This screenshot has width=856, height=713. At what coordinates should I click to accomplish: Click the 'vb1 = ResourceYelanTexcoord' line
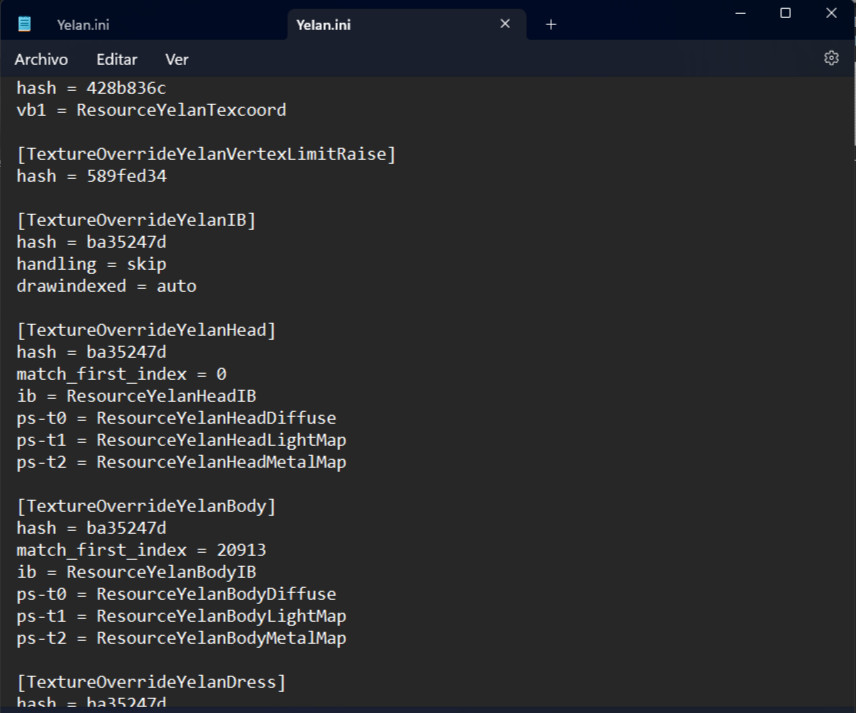point(151,110)
